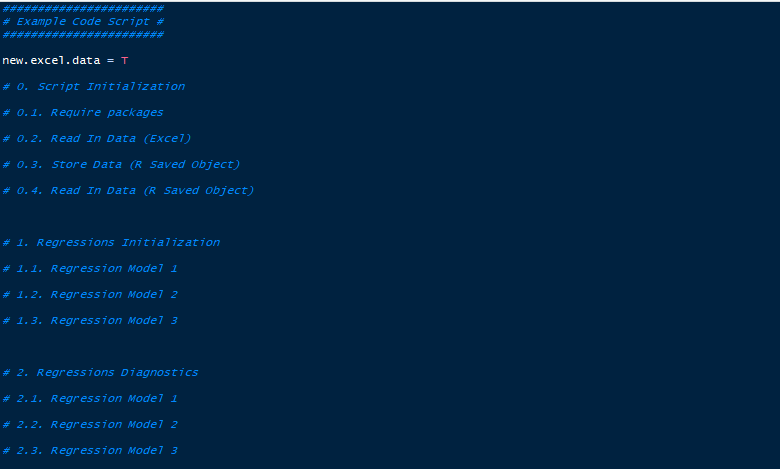The height and width of the screenshot is (469, 780).
Task: Click the '0.3. Store Data' comment line
Action: point(121,165)
